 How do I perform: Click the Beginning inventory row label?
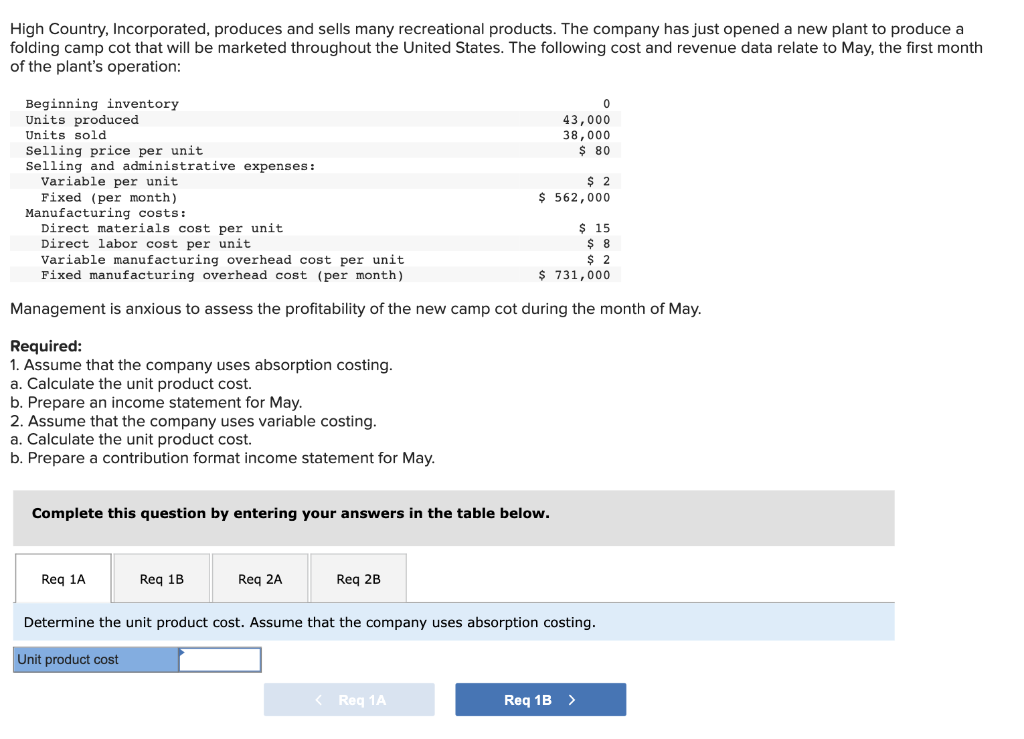click(102, 104)
